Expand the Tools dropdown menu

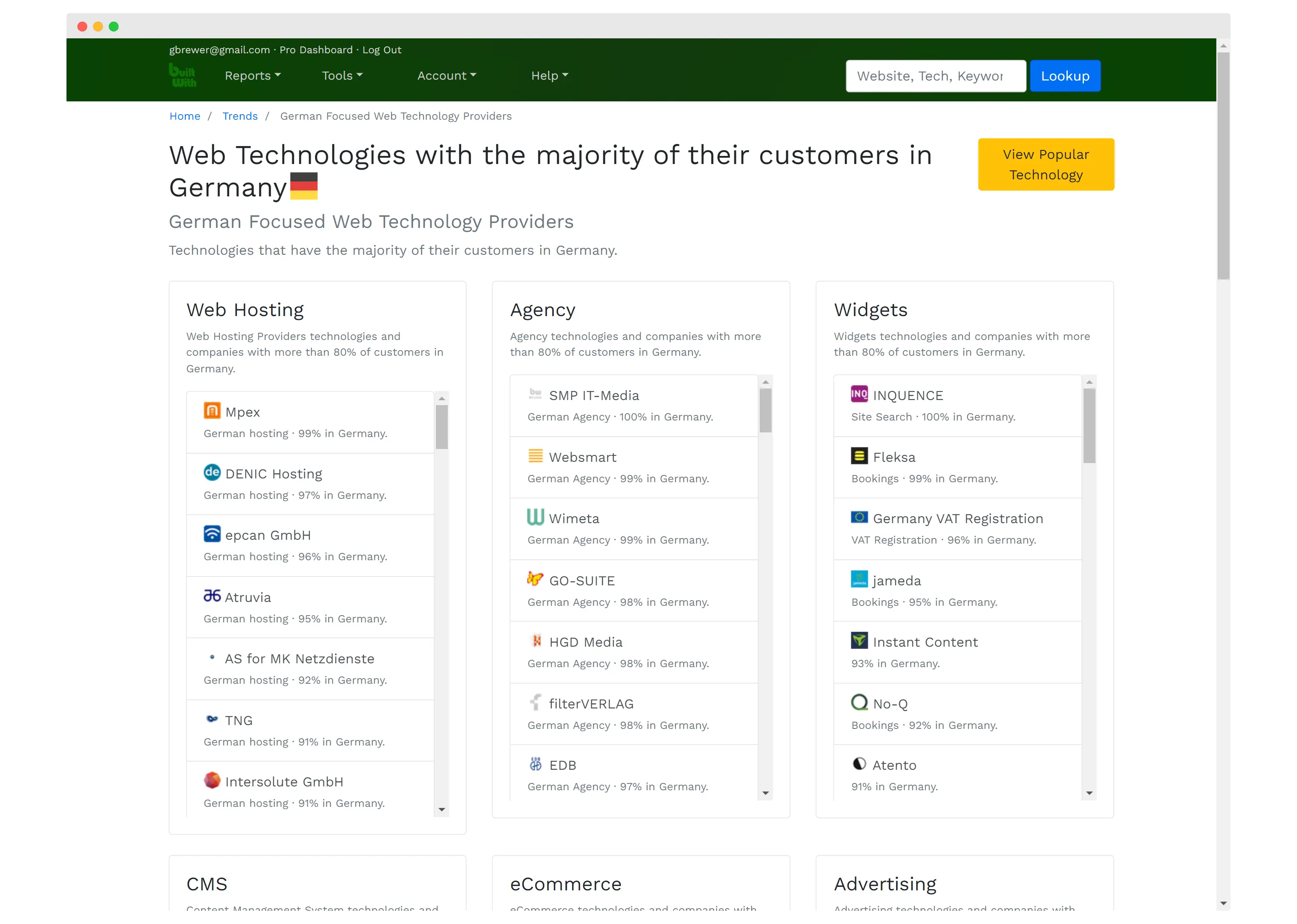[342, 76]
